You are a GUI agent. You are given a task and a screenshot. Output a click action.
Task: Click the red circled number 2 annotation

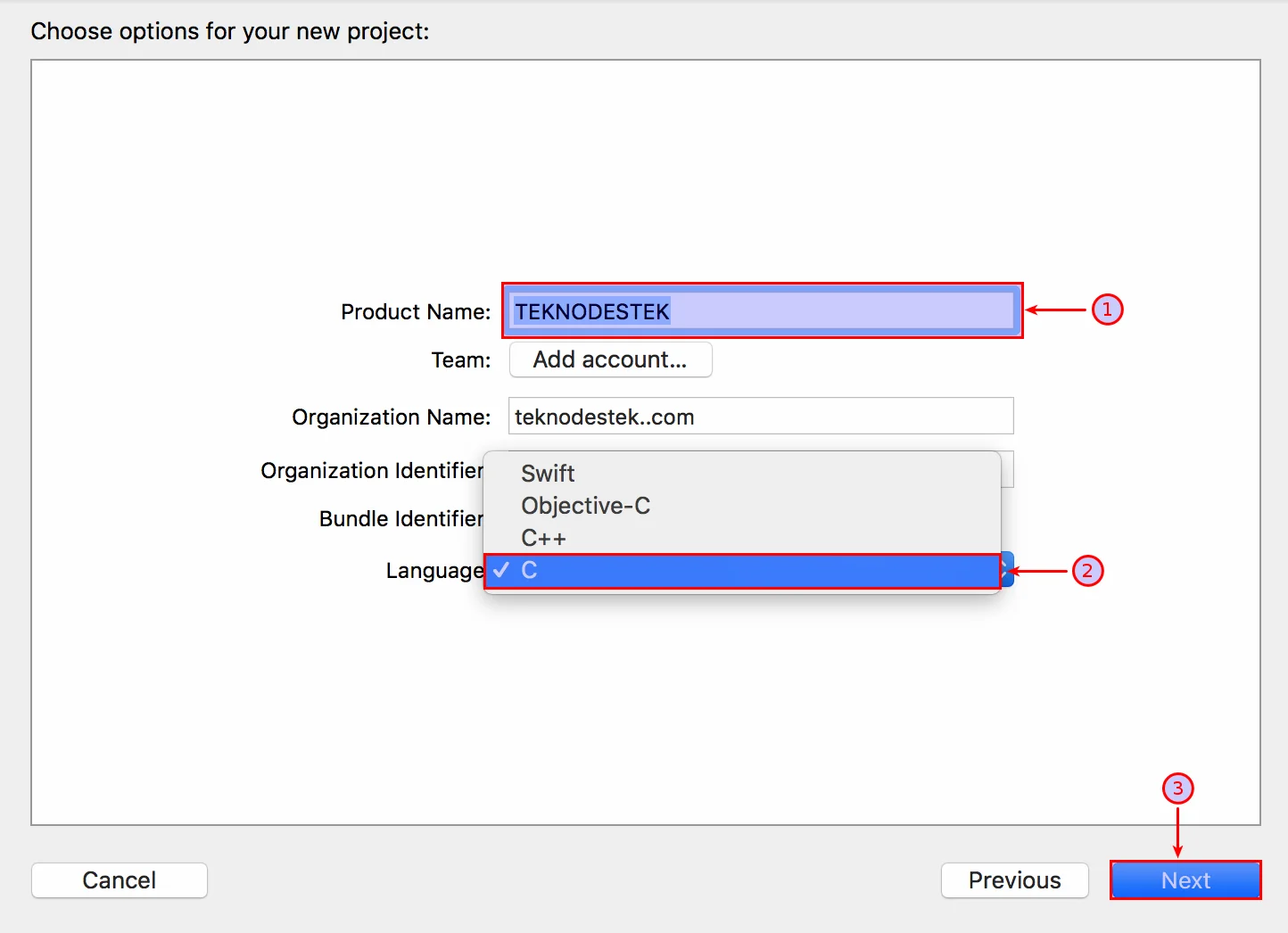pyautogui.click(x=1086, y=571)
